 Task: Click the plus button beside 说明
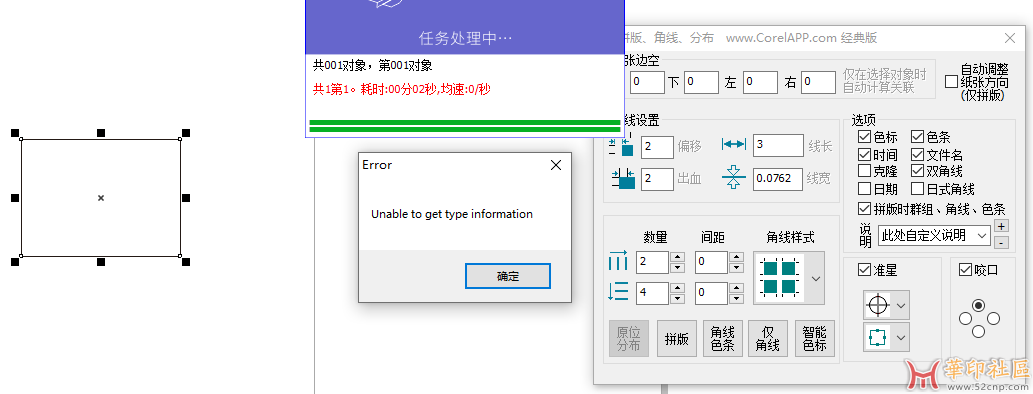tap(1001, 226)
